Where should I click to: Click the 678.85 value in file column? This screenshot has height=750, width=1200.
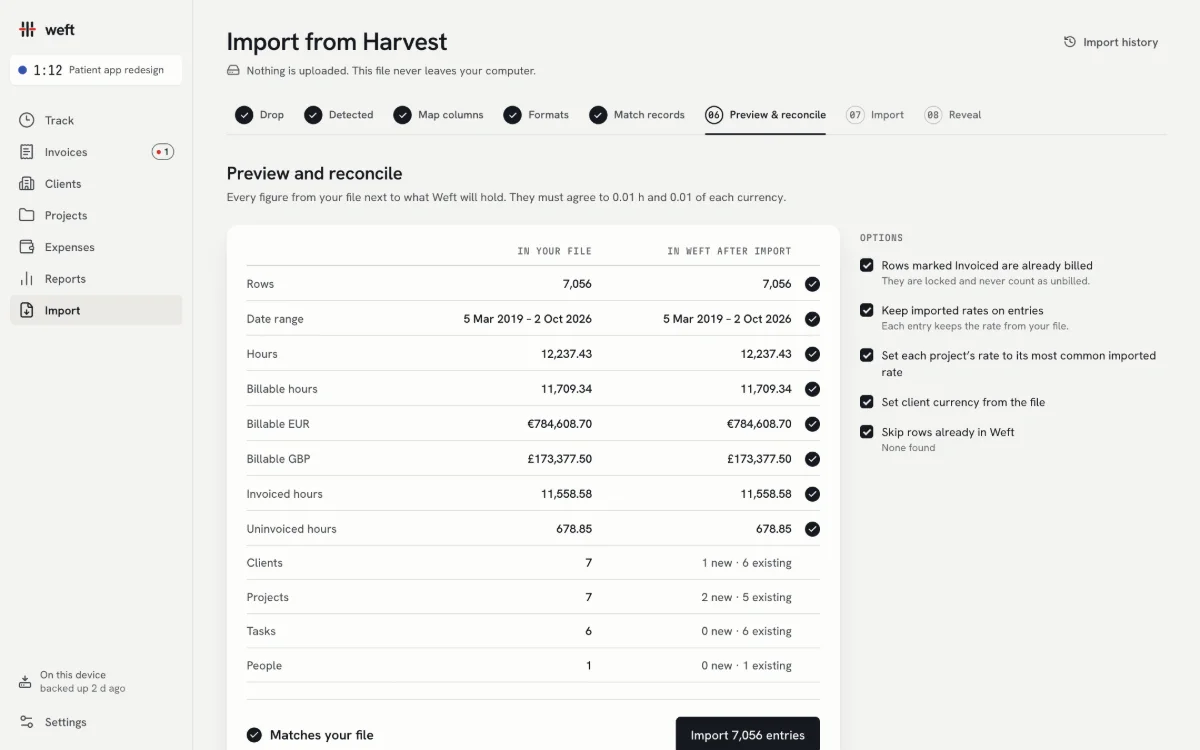574,529
